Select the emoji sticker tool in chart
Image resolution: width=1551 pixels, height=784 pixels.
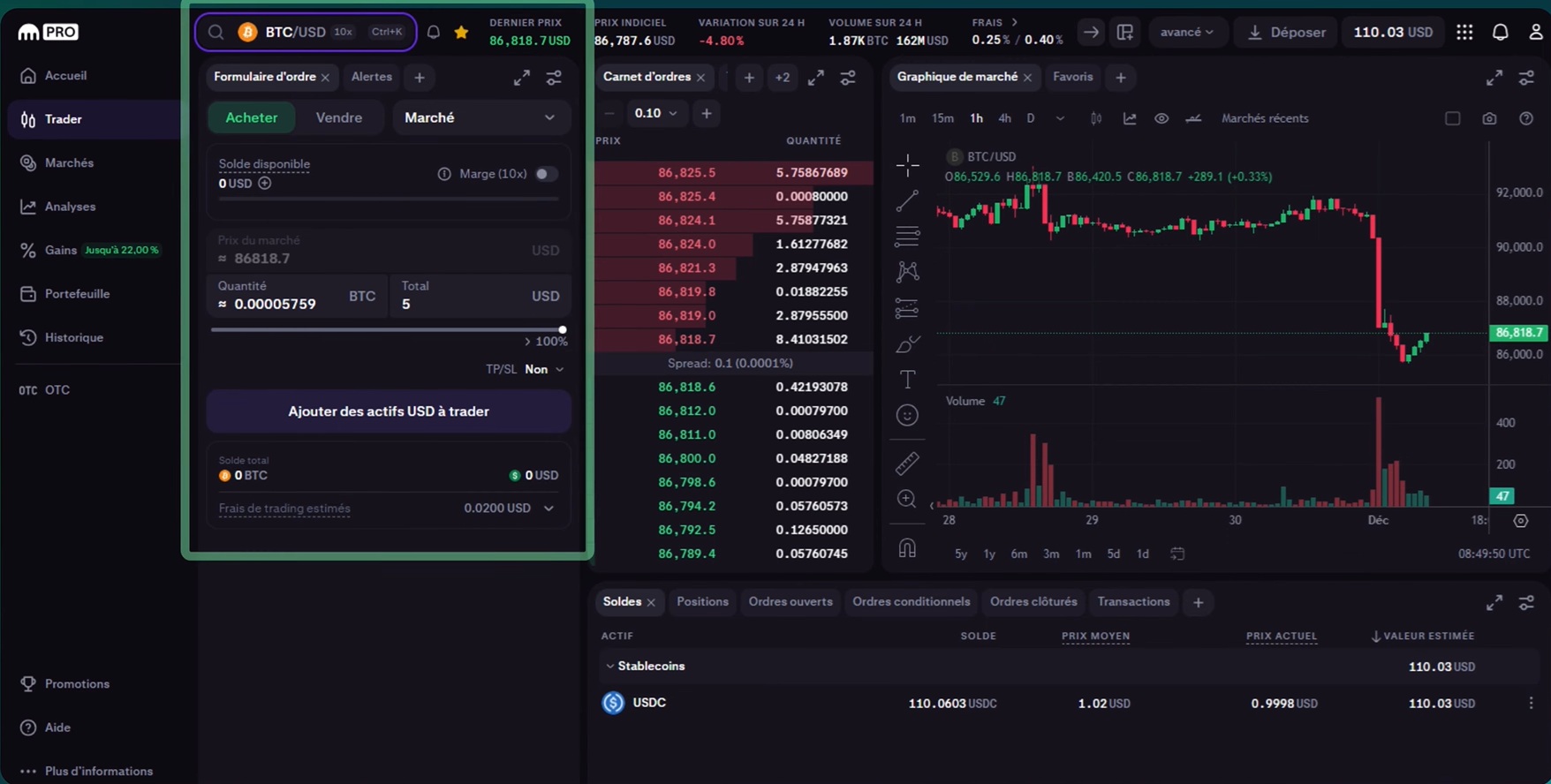click(x=907, y=415)
